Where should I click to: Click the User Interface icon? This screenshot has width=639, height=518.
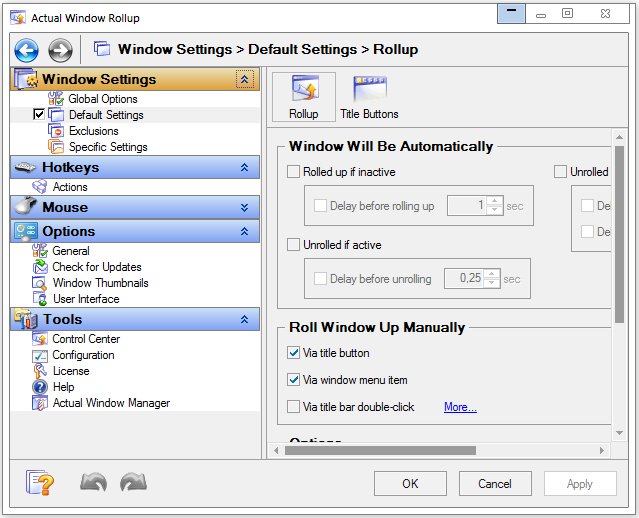[40, 299]
